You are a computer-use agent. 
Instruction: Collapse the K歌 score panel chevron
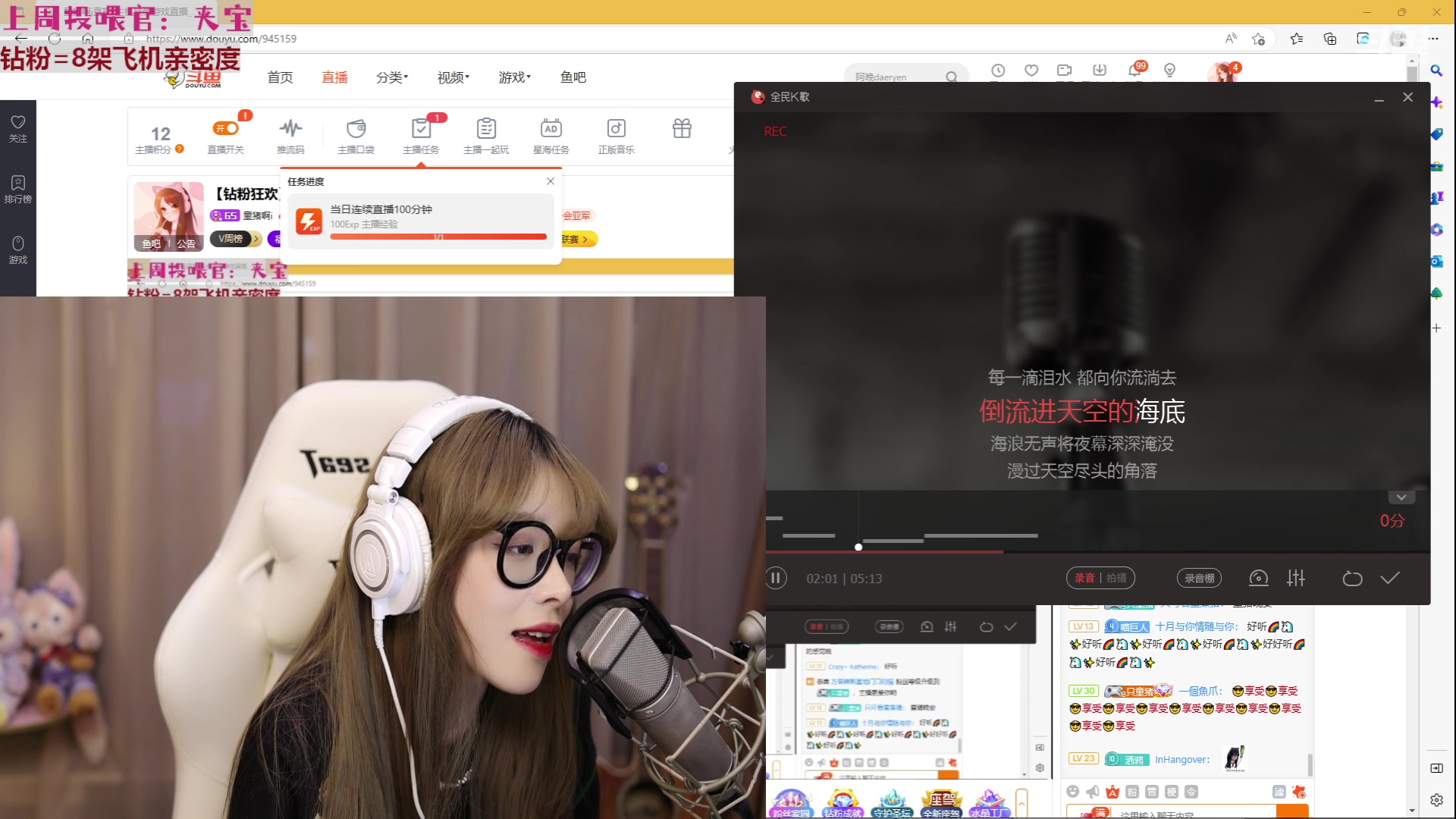point(1401,497)
